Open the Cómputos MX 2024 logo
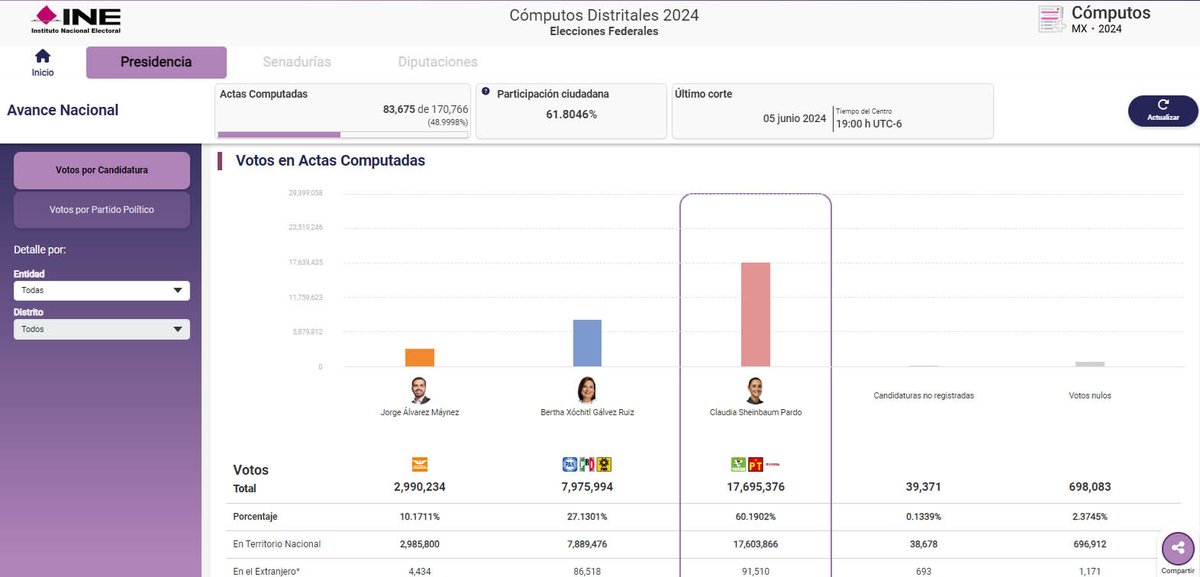The width and height of the screenshot is (1200, 577). click(1094, 20)
